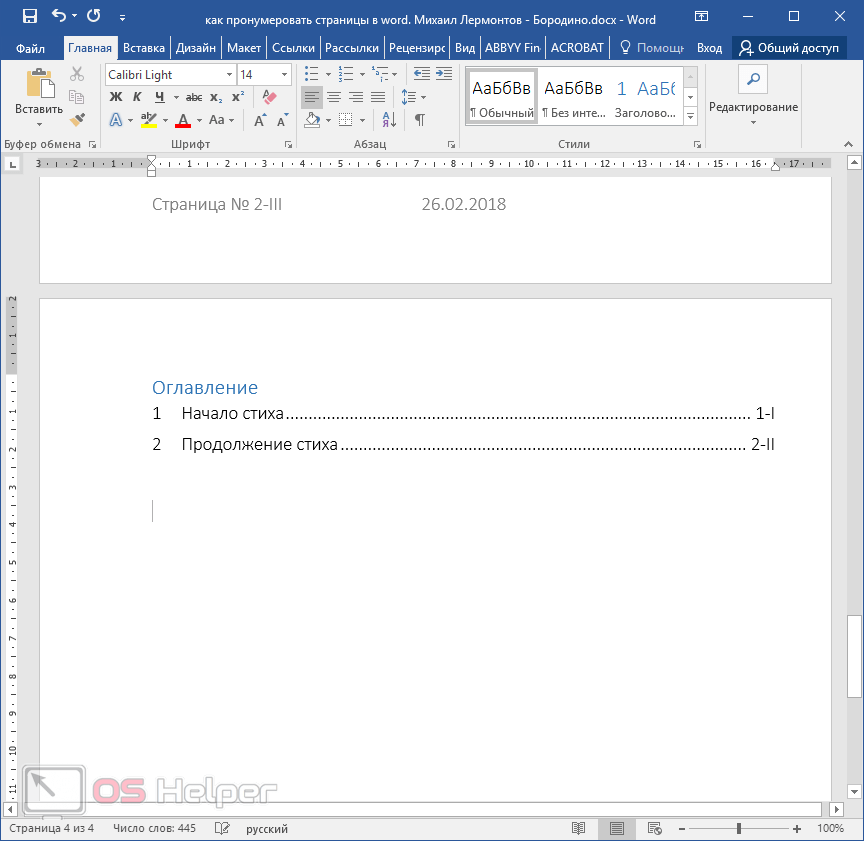Align text left
This screenshot has width=864, height=841.
312,98
